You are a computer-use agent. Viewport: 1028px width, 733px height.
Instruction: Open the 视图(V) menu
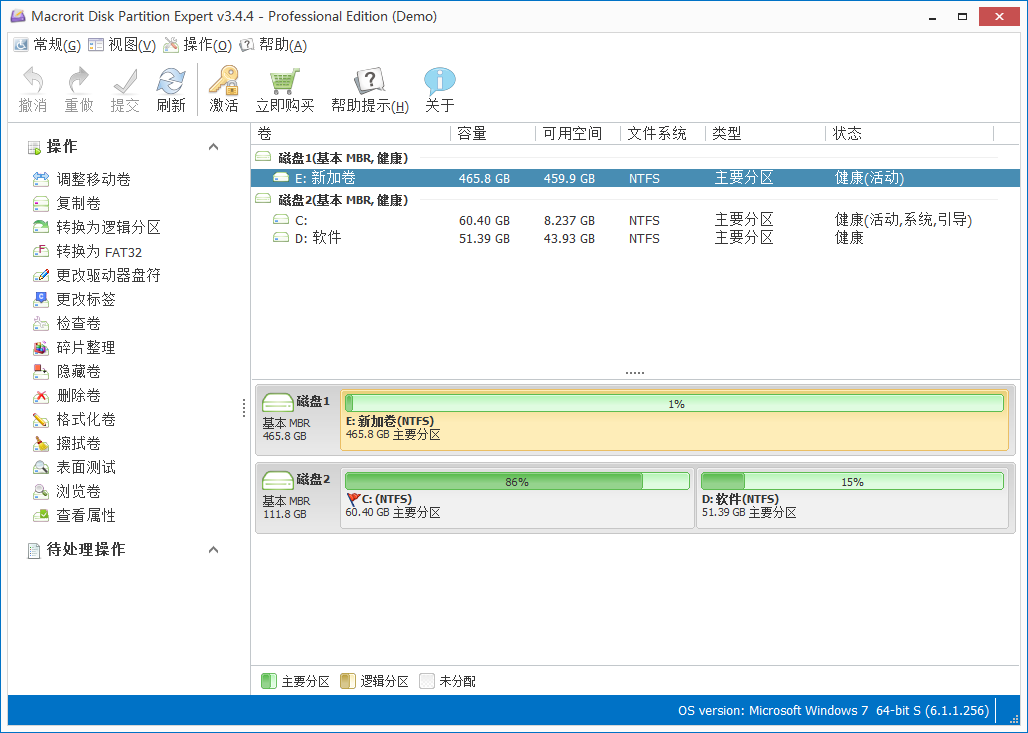122,45
